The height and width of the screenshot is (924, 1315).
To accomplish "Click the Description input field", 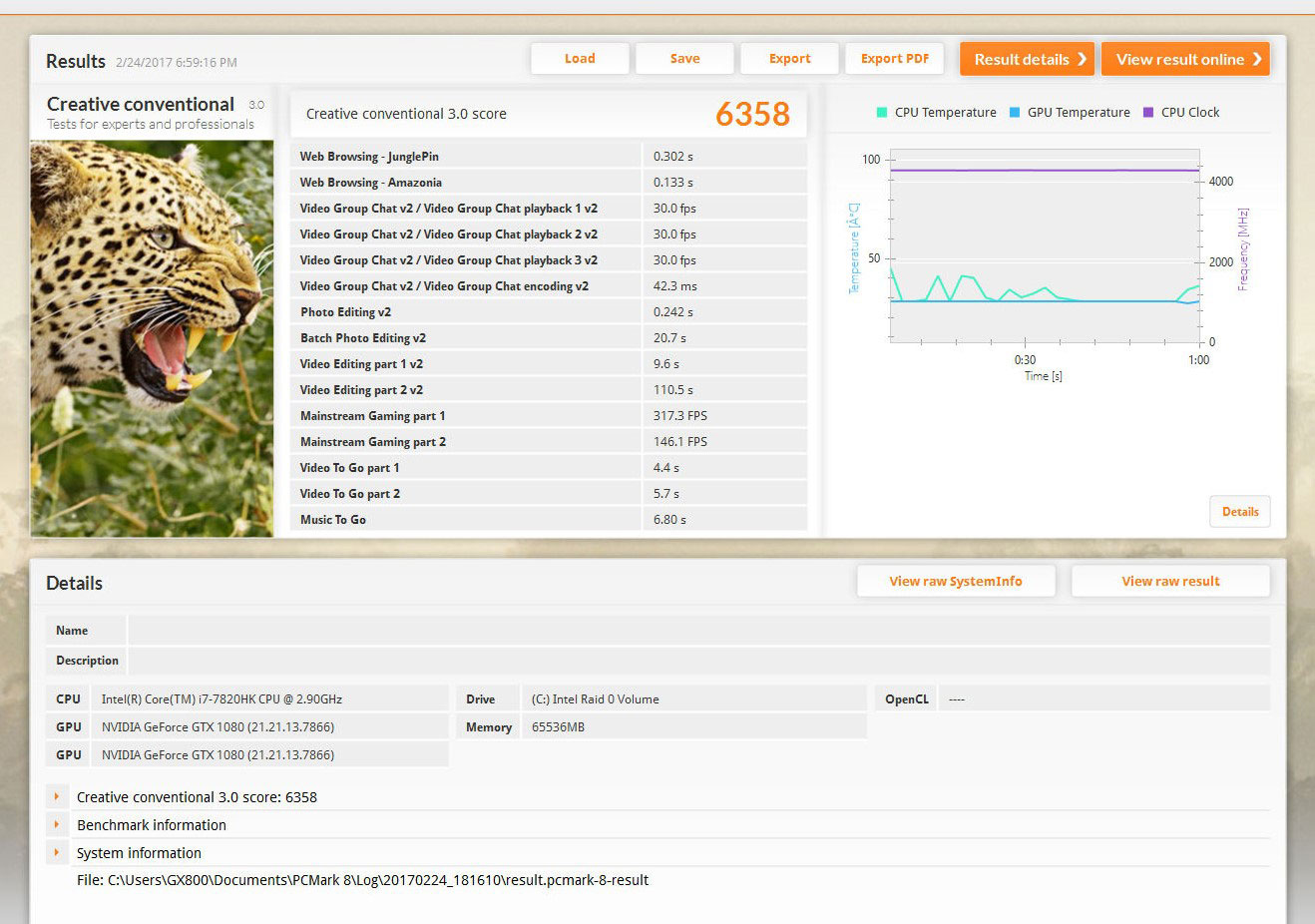I will click(x=698, y=661).
